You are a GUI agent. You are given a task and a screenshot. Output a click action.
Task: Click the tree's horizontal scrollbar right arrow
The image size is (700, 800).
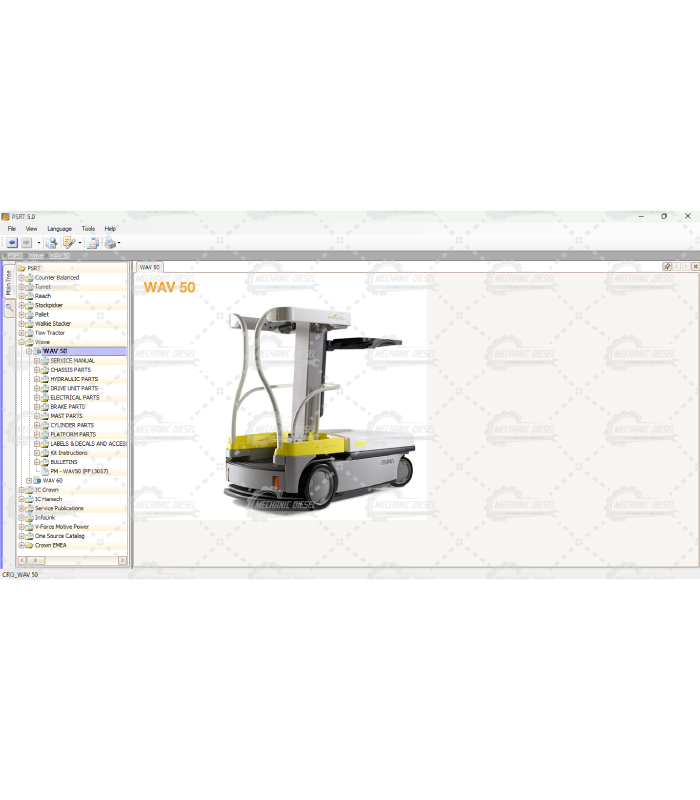coord(123,561)
